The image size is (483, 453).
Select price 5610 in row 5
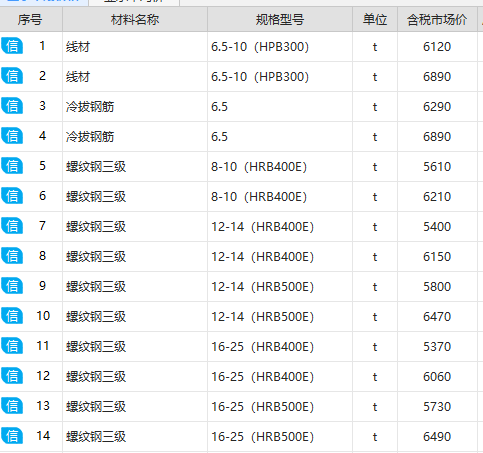(x=437, y=167)
